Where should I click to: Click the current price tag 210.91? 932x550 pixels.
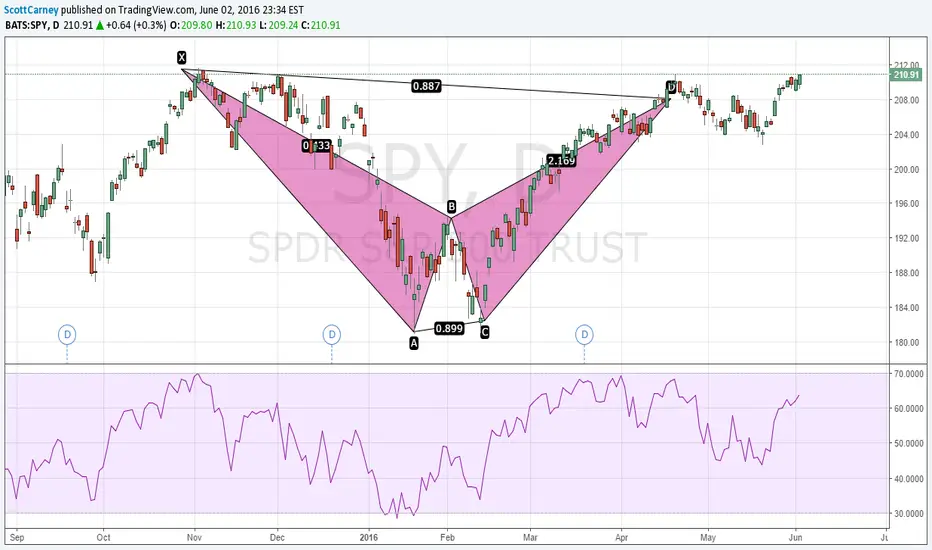(x=906, y=75)
